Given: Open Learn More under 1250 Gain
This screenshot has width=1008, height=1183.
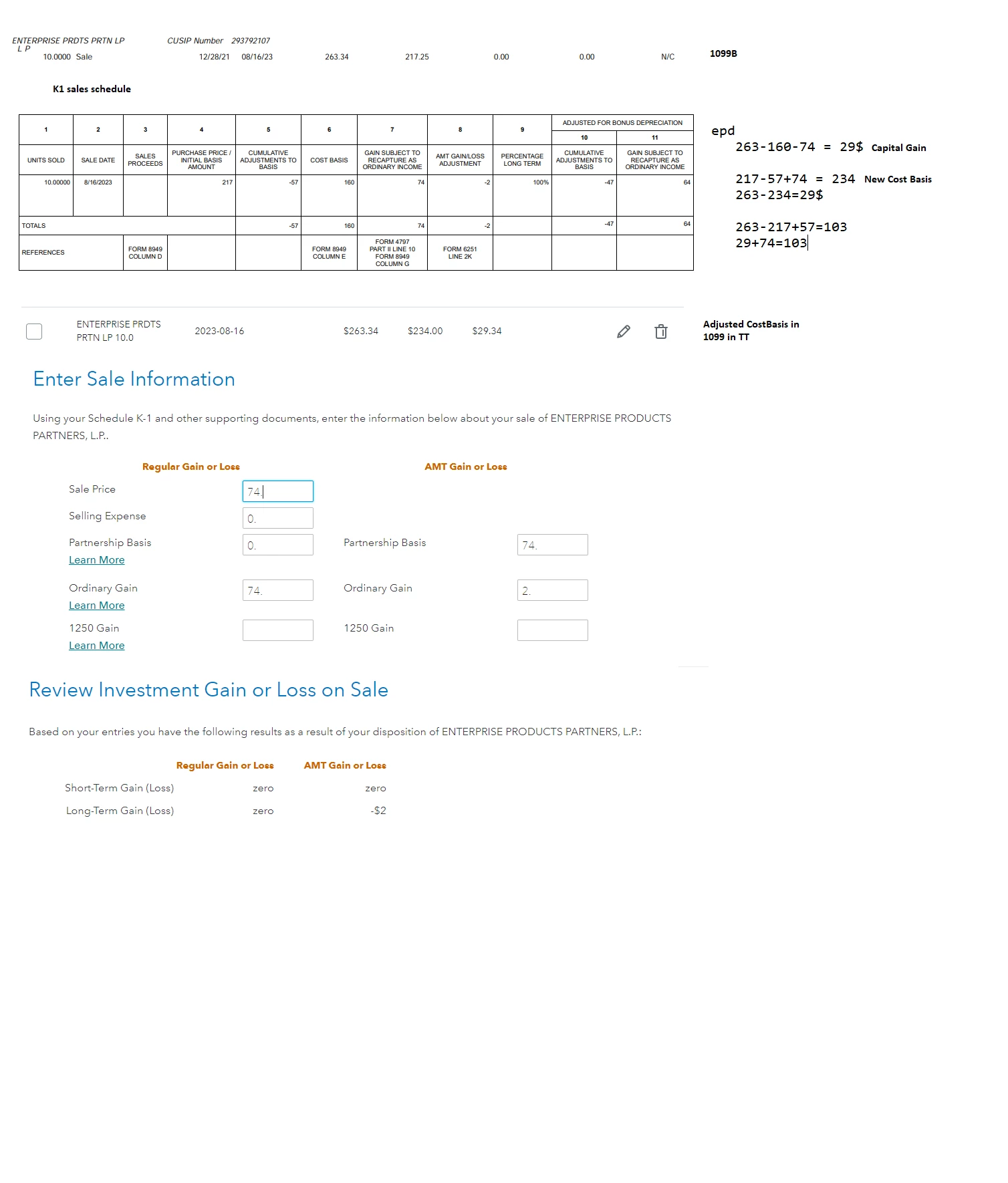Looking at the screenshot, I should coord(96,646).
